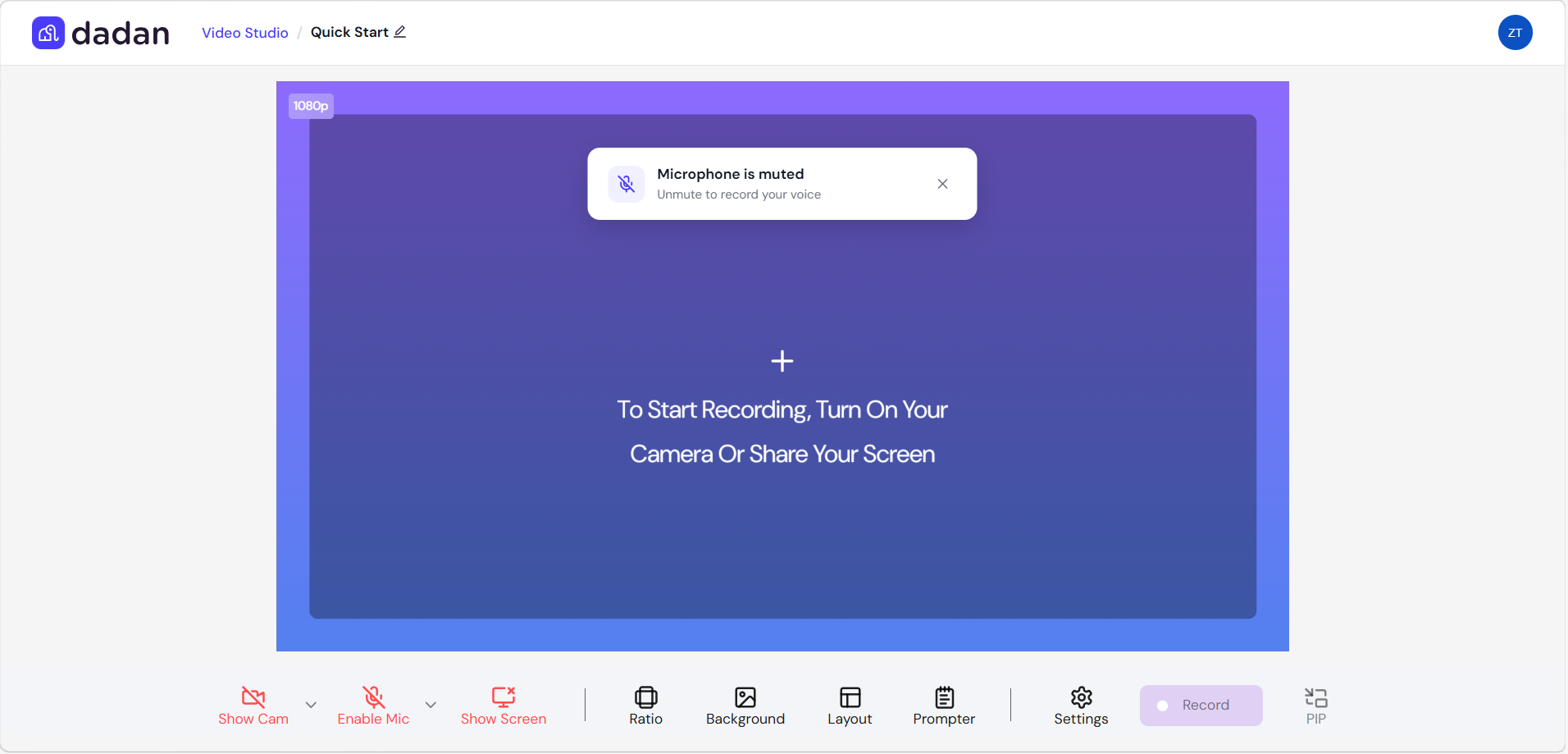Click the mic icon in the muted notification

pos(626,184)
